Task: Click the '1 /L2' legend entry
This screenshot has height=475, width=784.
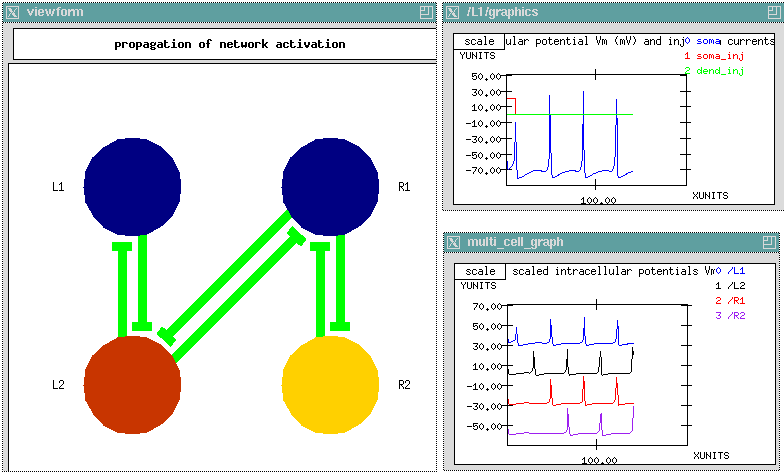Action: click(730, 286)
